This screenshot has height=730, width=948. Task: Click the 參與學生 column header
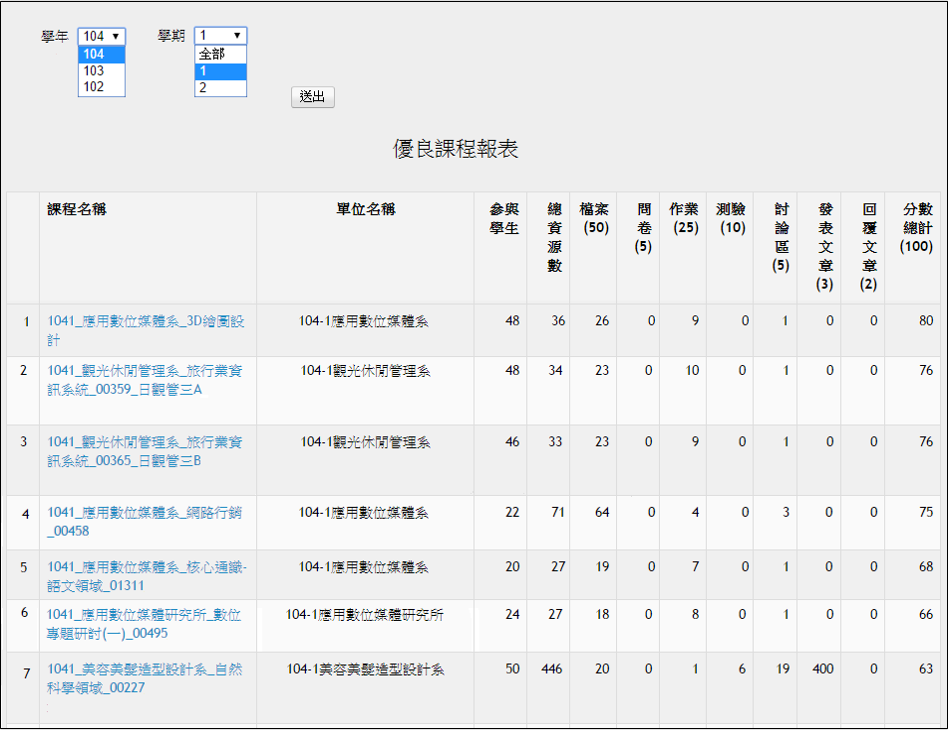504,218
